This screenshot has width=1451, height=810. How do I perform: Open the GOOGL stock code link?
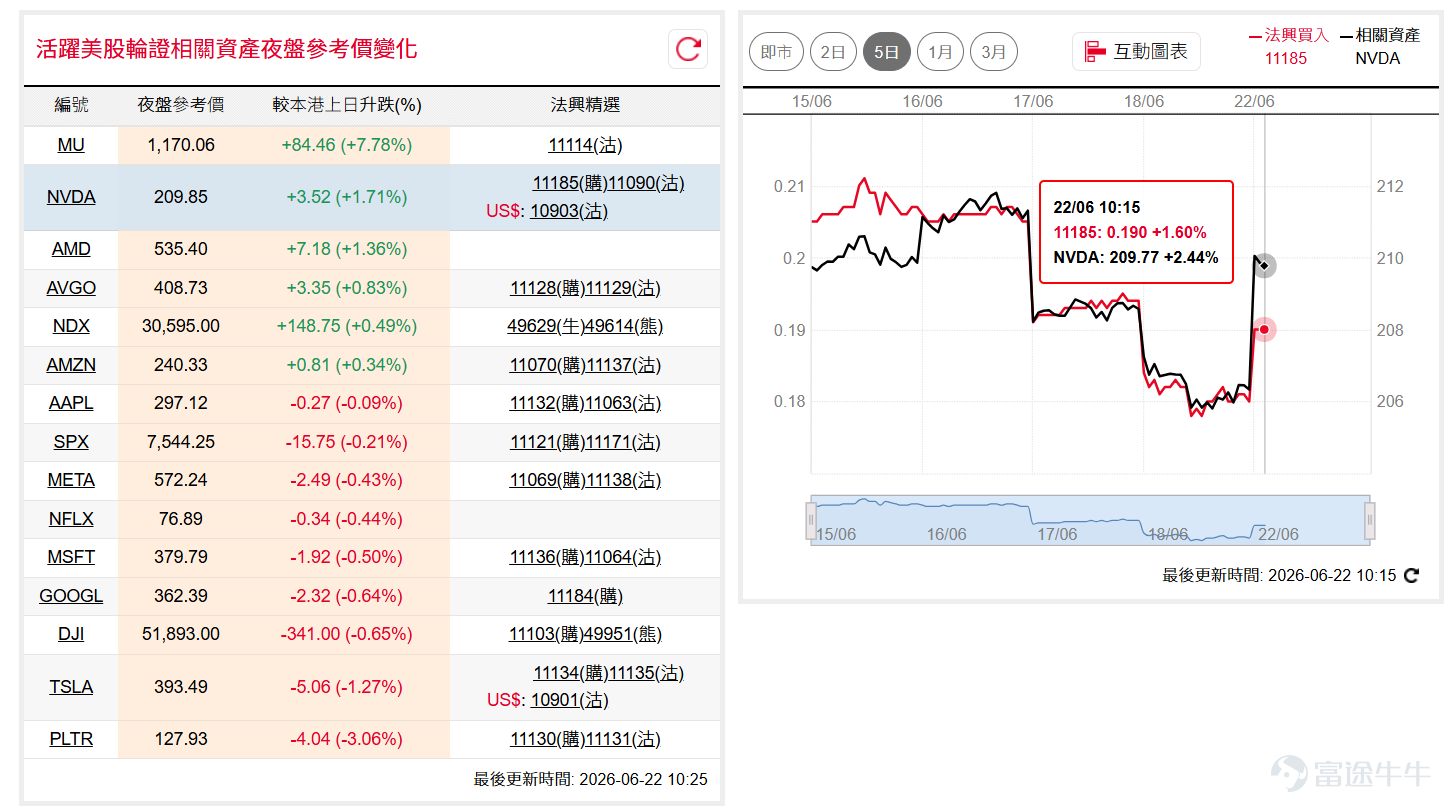tap(71, 596)
